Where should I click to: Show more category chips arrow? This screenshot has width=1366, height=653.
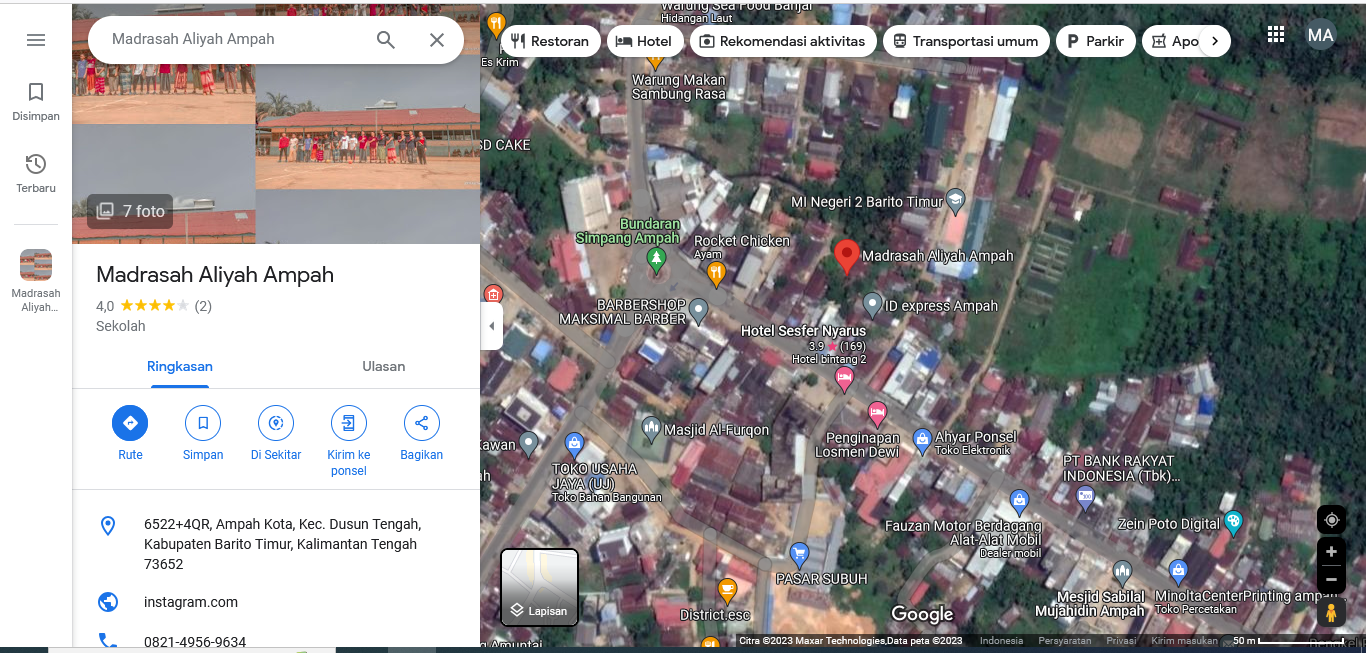click(1214, 41)
